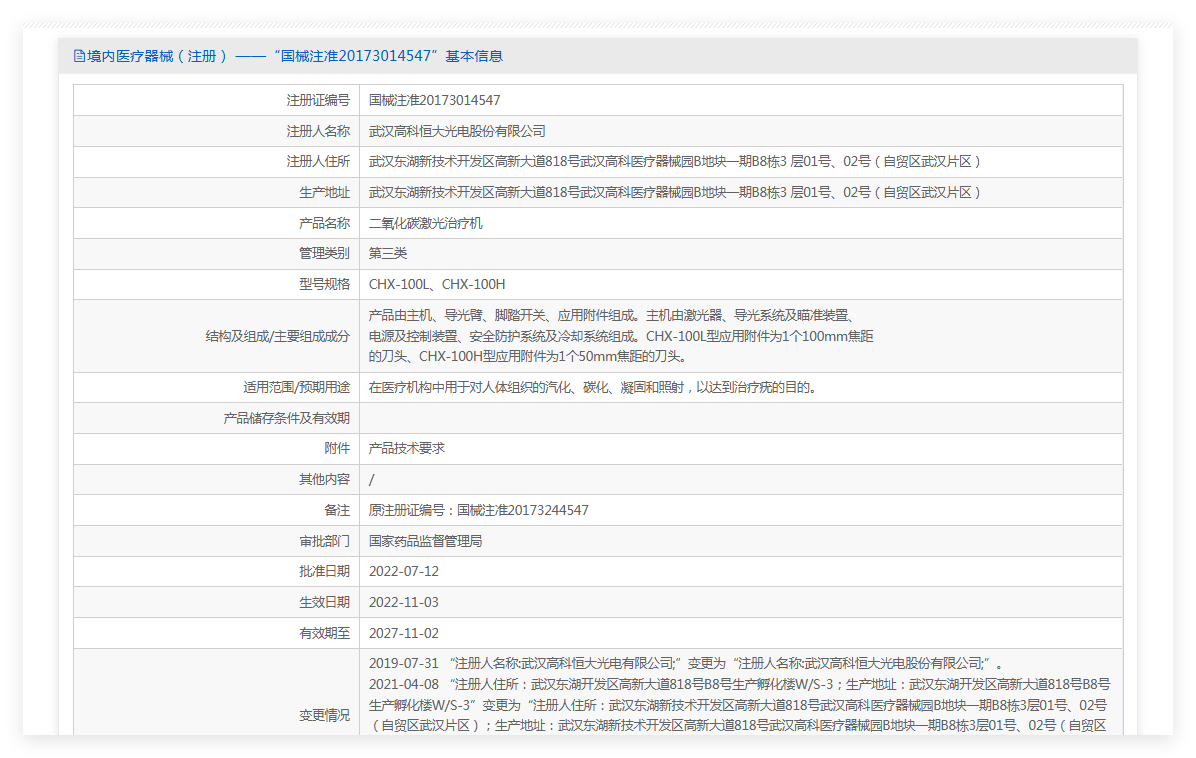
Task: Select the structure text starting 产品由主机、导光臂
Action: [621, 336]
